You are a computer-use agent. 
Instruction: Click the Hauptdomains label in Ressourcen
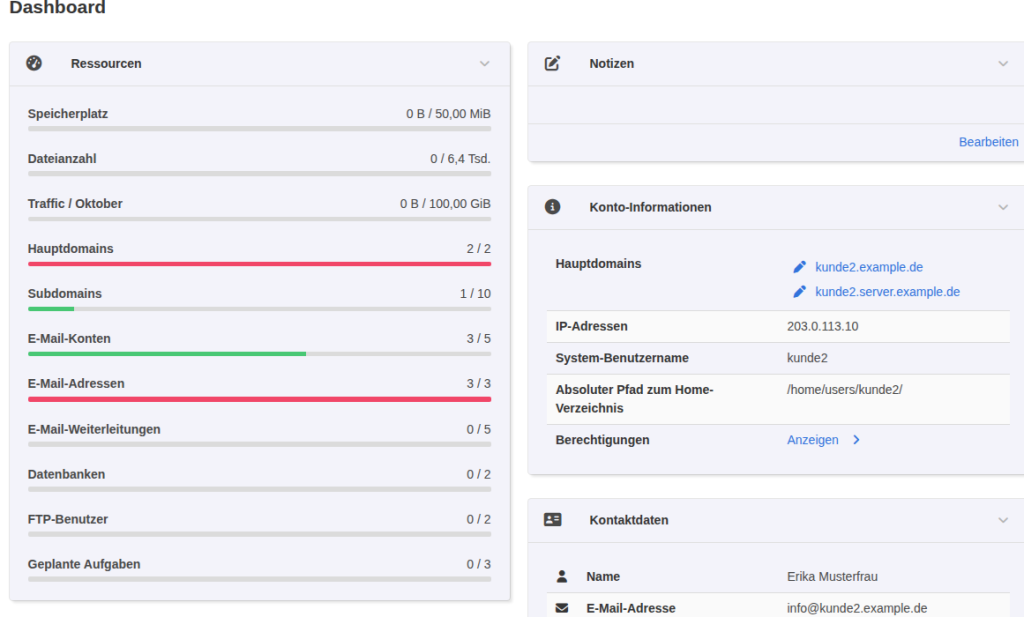70,249
